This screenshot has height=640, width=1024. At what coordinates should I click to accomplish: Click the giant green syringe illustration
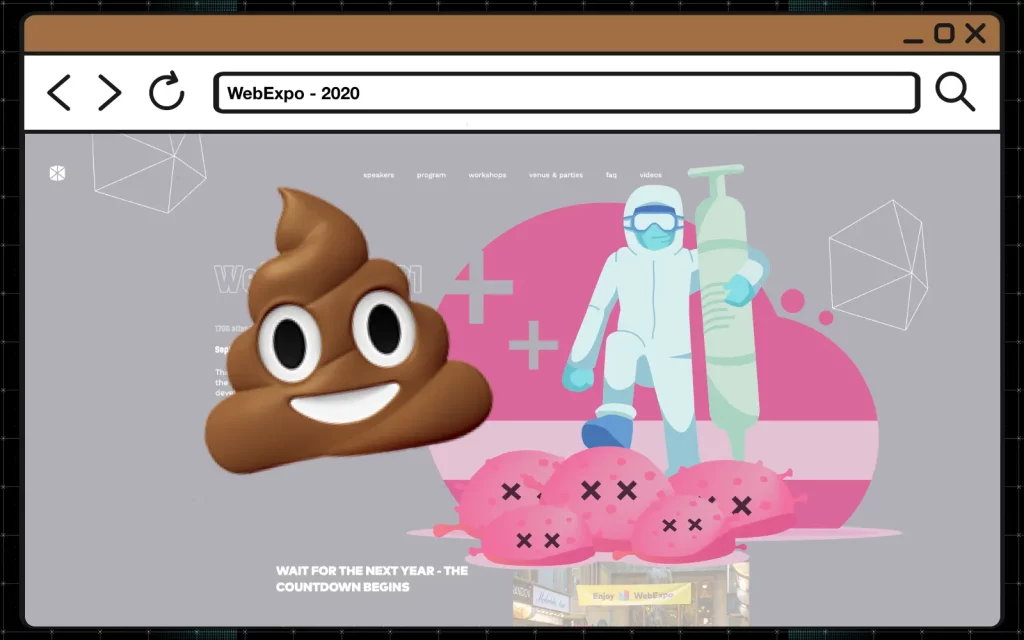pos(723,300)
